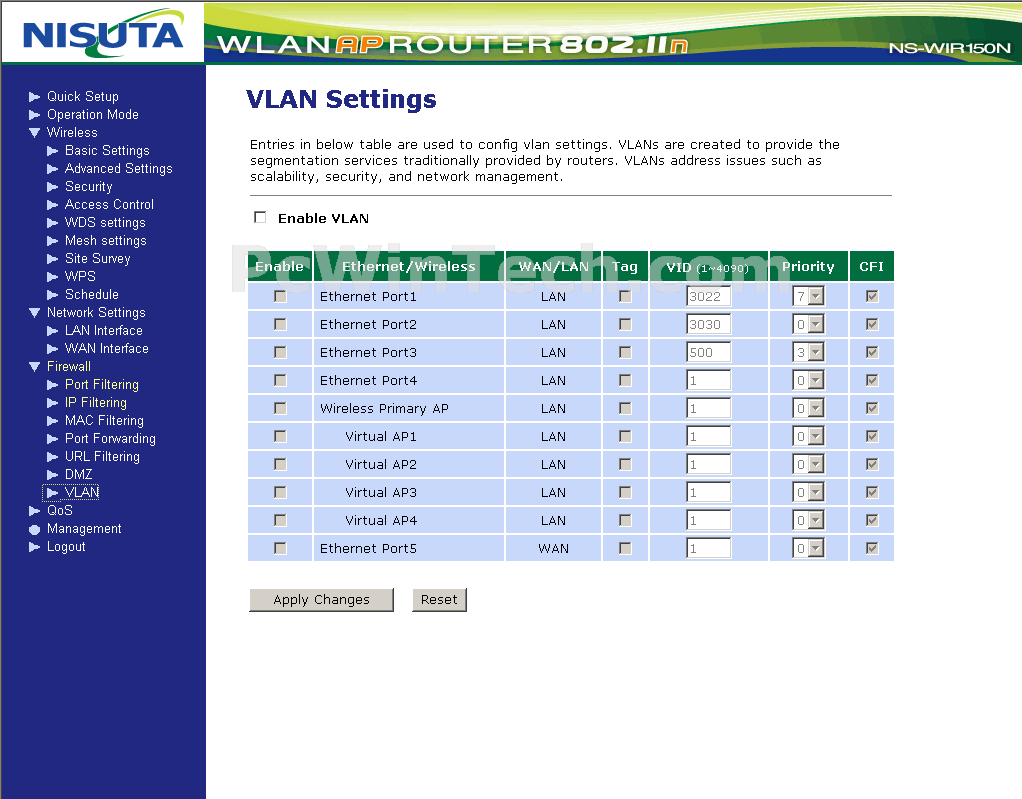Select the VLAN menu item
Image resolution: width=1022 pixels, height=799 pixels.
click(82, 492)
